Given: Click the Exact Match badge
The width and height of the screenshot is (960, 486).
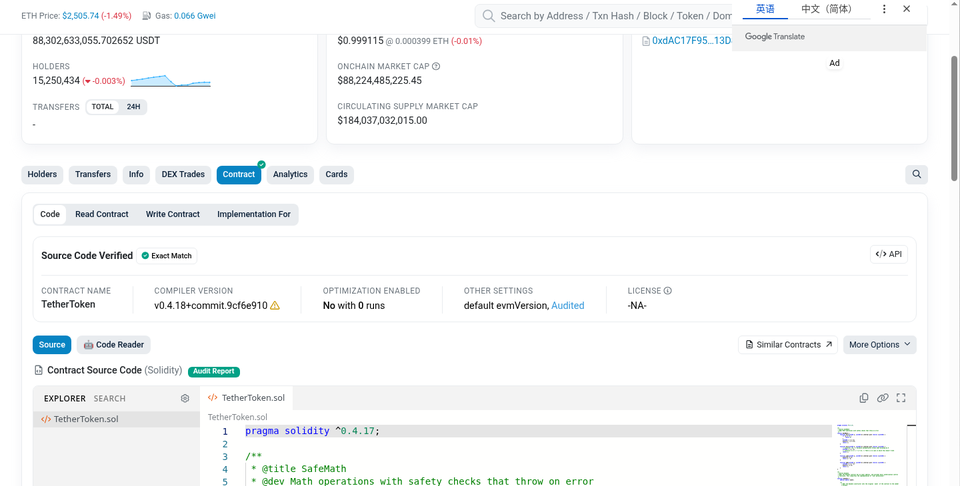Looking at the screenshot, I should [x=167, y=256].
